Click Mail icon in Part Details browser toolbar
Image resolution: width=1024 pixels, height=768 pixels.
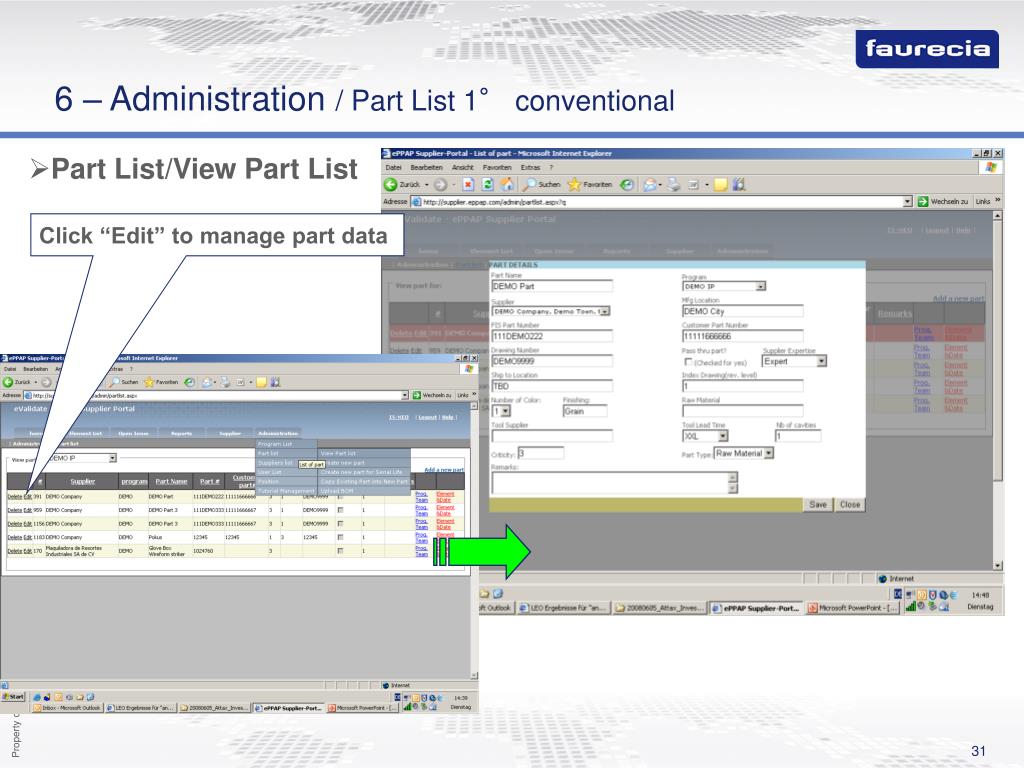(x=650, y=185)
